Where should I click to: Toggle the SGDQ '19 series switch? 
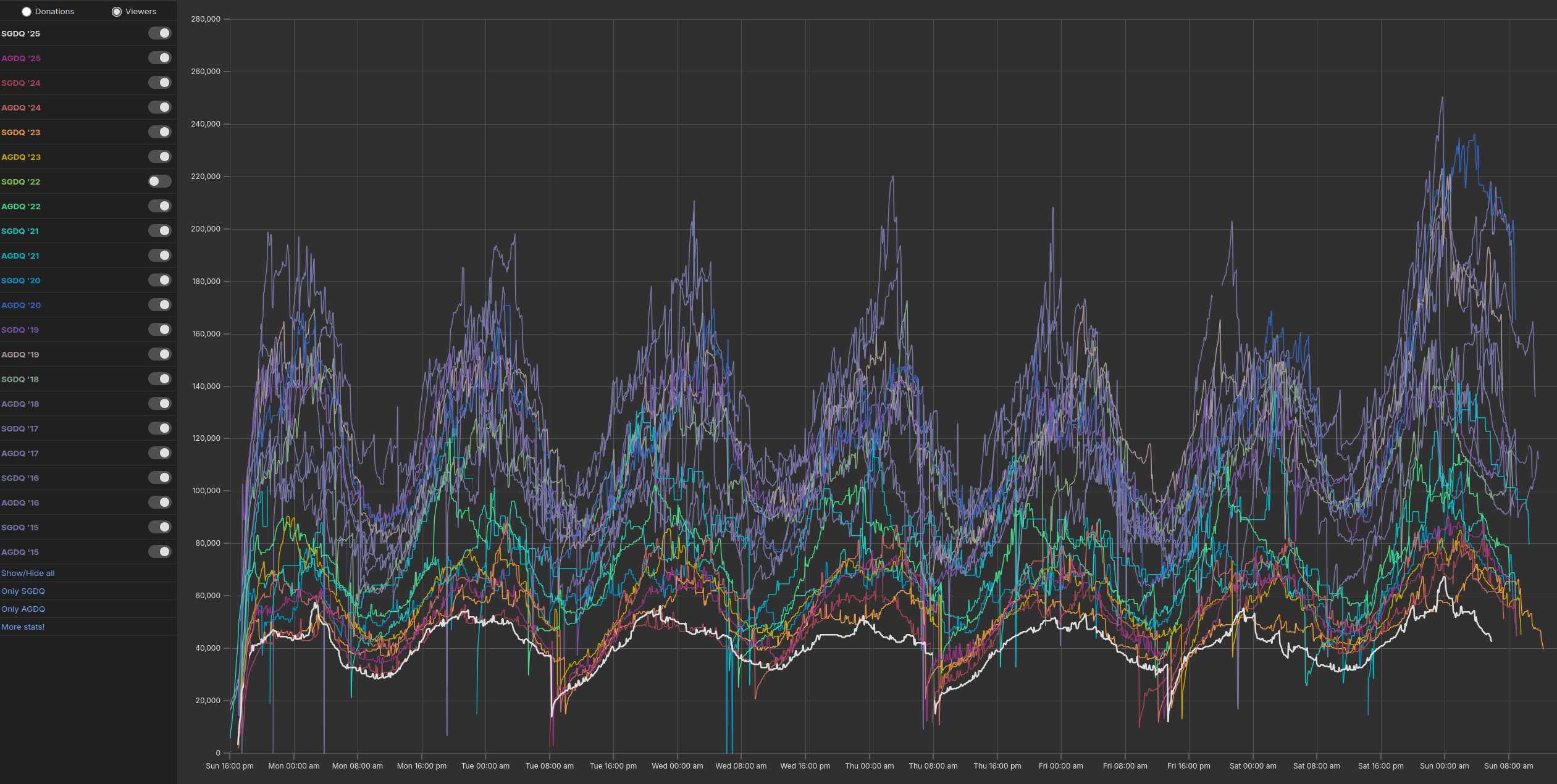[160, 330]
